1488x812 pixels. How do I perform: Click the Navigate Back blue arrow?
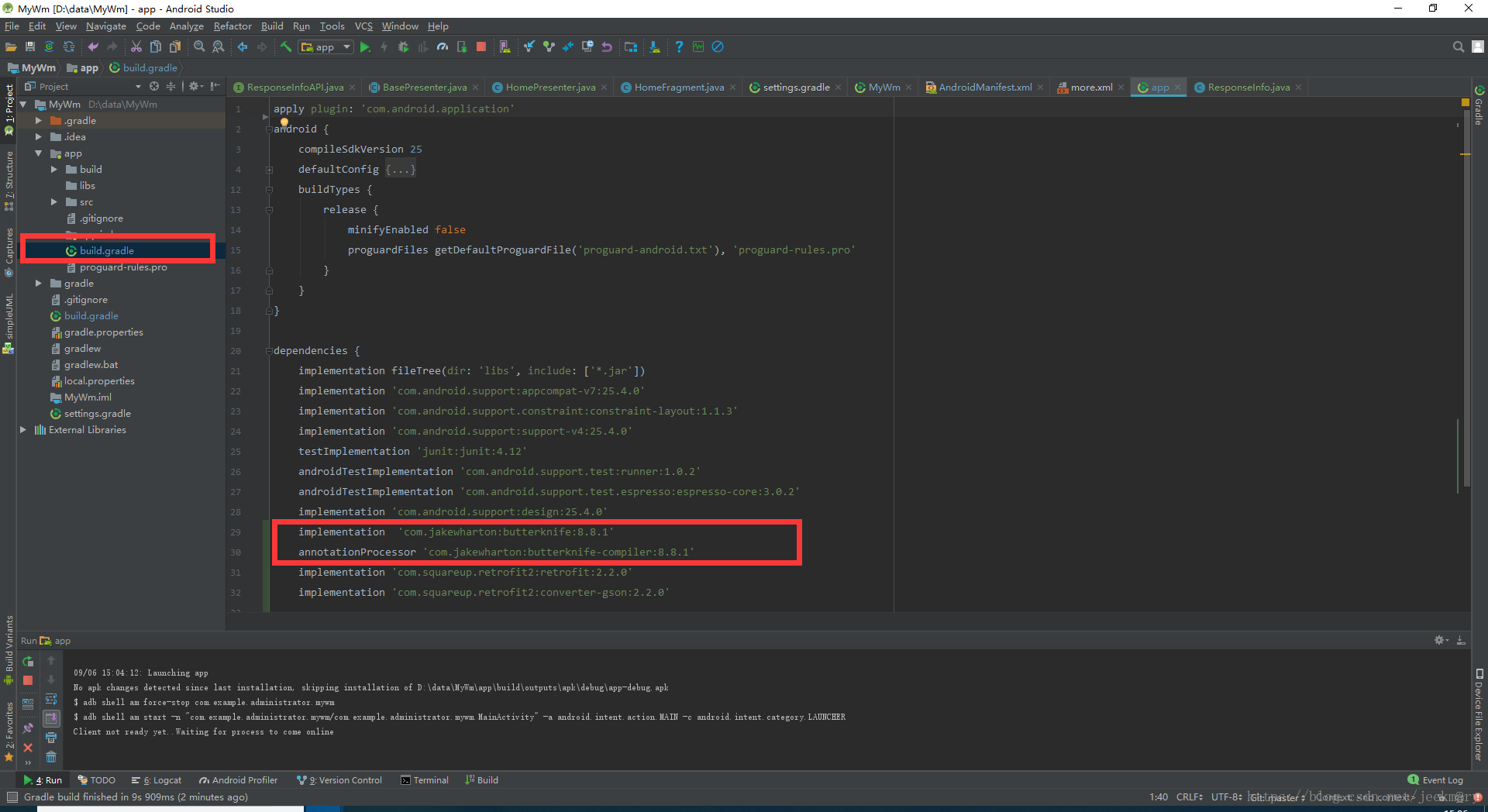243,47
